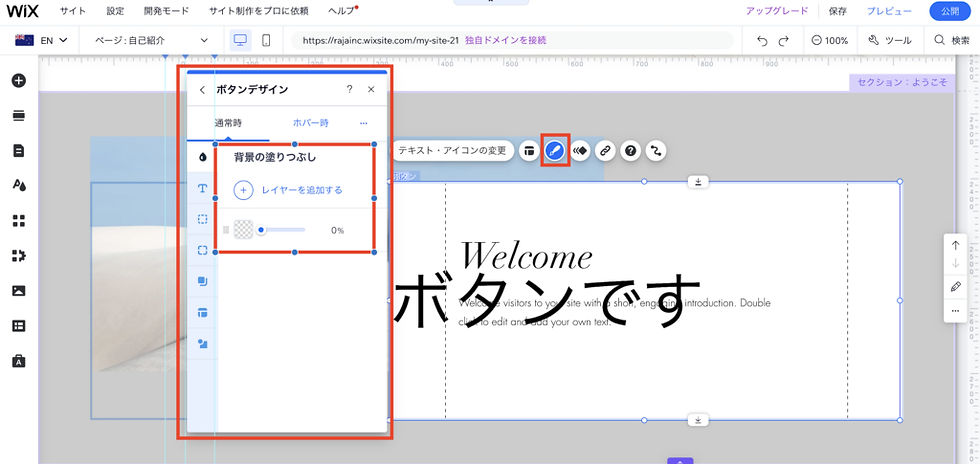This screenshot has height=464, width=980.
Task: Open サイト制作をプロに依頼 menu
Action: pos(259,11)
